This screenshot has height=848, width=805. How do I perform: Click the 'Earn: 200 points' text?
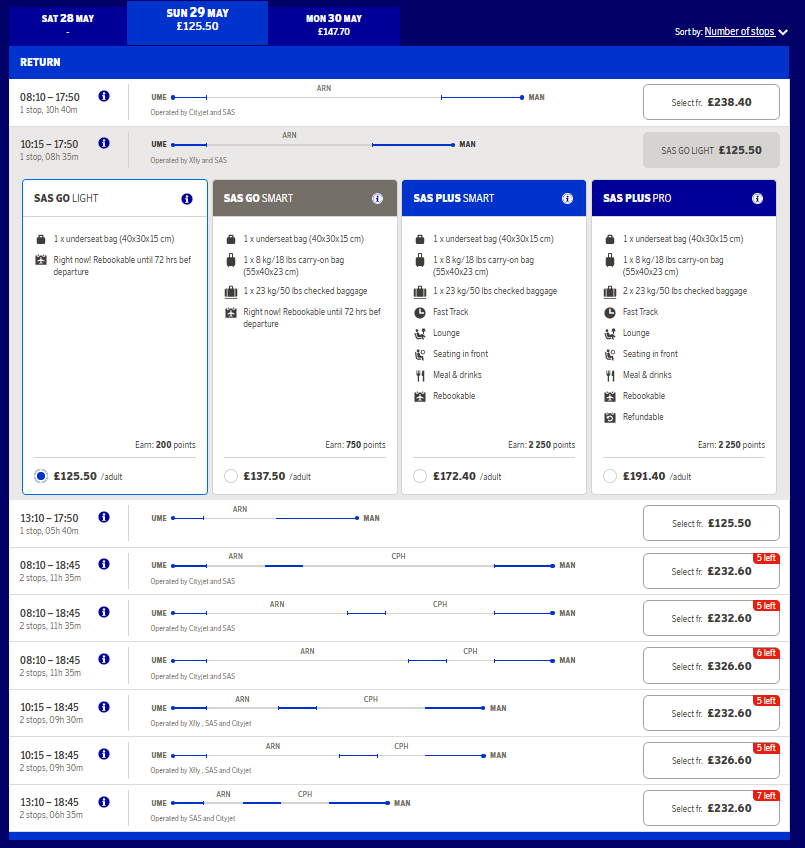point(165,445)
